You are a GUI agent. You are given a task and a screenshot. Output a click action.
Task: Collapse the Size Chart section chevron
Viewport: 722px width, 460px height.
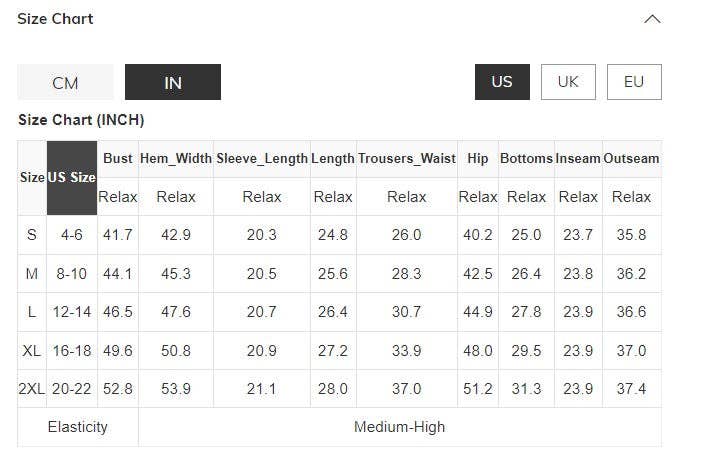click(x=652, y=19)
